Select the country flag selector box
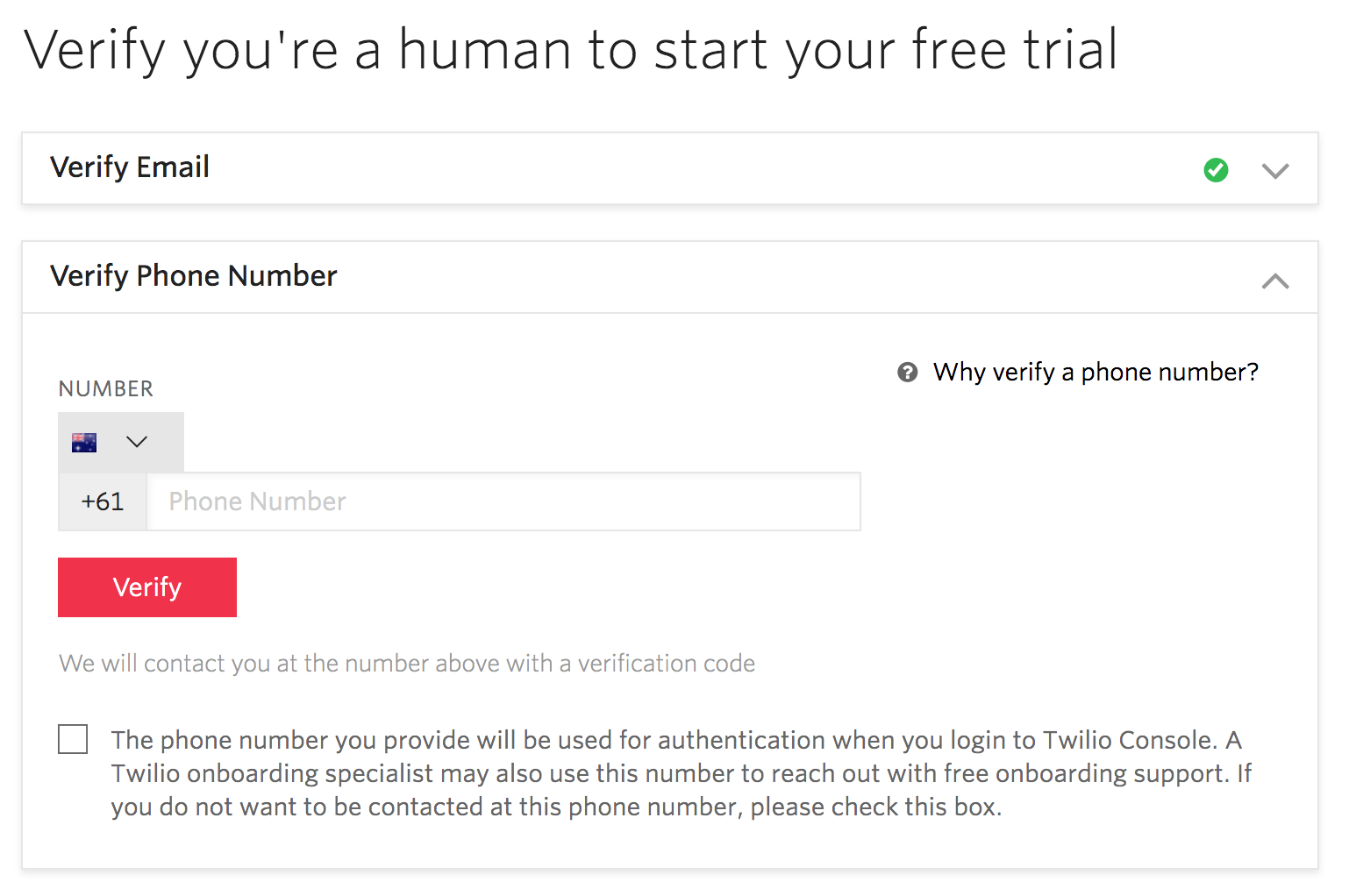 pos(121,443)
